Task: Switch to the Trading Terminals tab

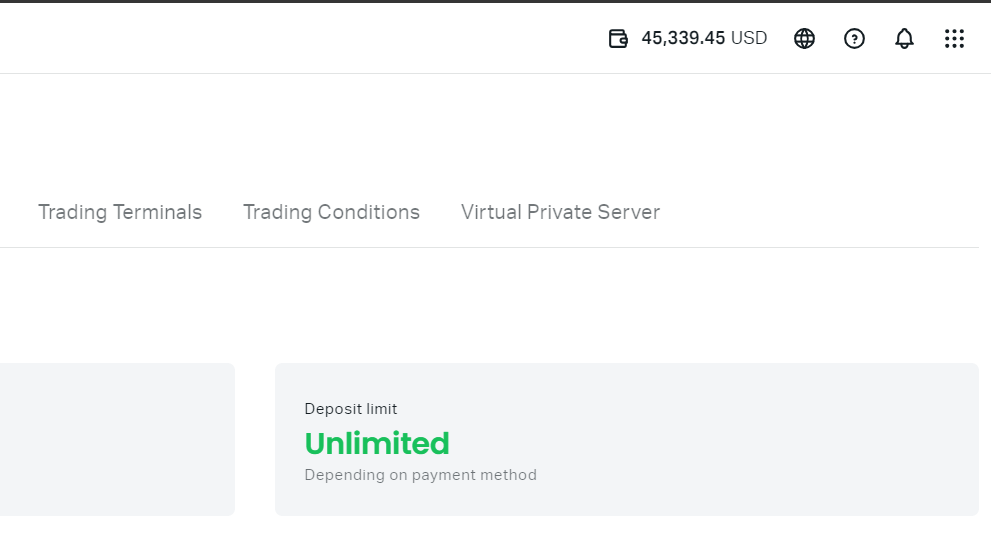Action: 120,212
